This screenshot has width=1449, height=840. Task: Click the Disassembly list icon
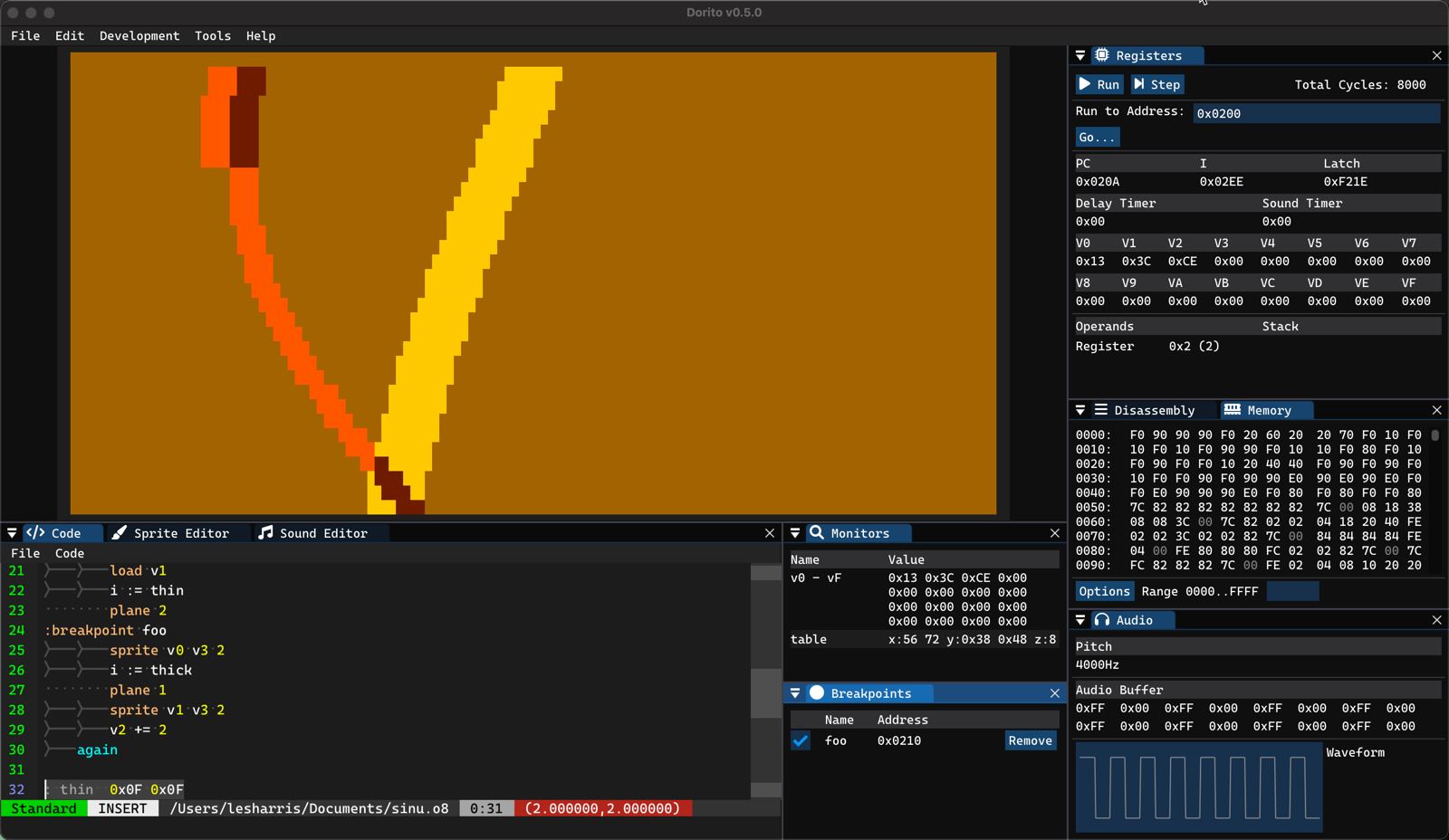[1100, 409]
